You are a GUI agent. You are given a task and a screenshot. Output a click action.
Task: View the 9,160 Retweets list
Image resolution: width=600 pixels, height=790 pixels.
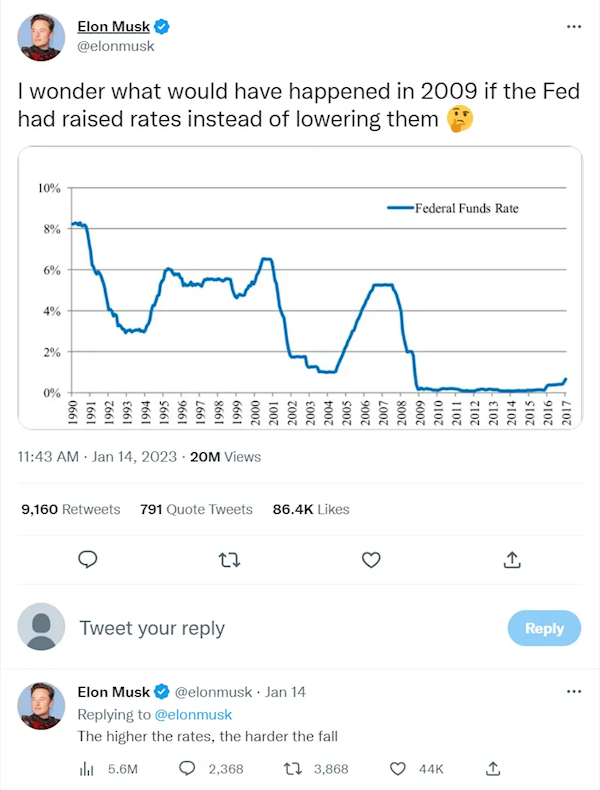[71, 509]
